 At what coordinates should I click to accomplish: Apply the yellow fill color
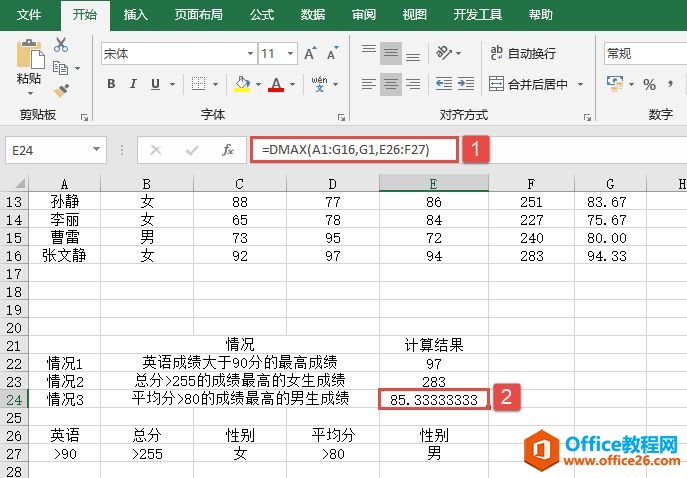[242, 84]
